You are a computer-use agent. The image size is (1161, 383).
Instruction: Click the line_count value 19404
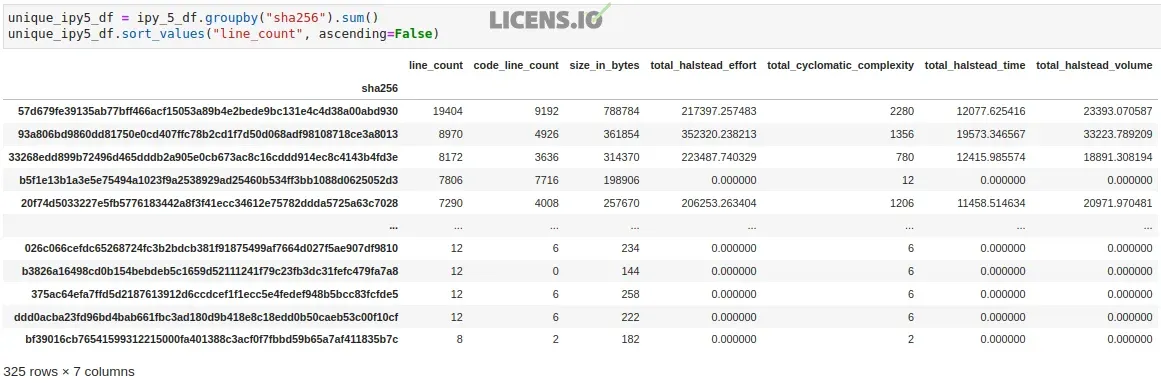click(447, 111)
